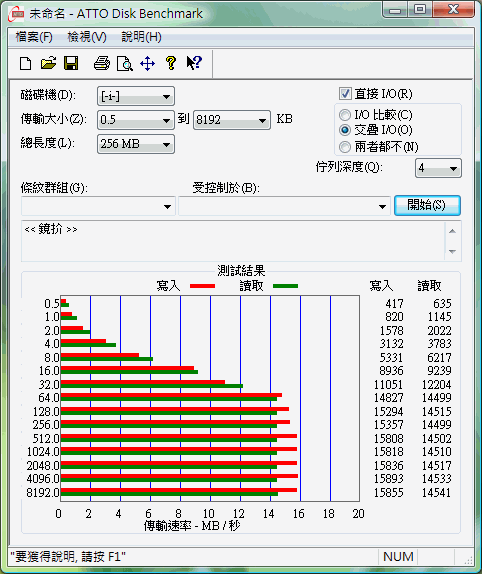Viewport: 482px width, 574px height.
Task: Click the 傳輸速率 - MB / 秒 axis label
Action: pyautogui.click(x=192, y=526)
